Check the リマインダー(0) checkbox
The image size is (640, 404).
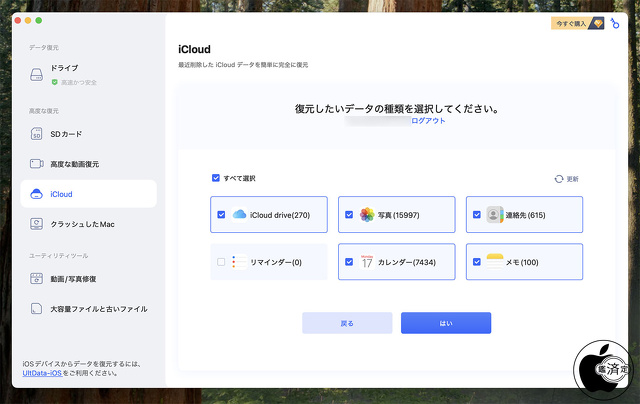pyautogui.click(x=221, y=262)
